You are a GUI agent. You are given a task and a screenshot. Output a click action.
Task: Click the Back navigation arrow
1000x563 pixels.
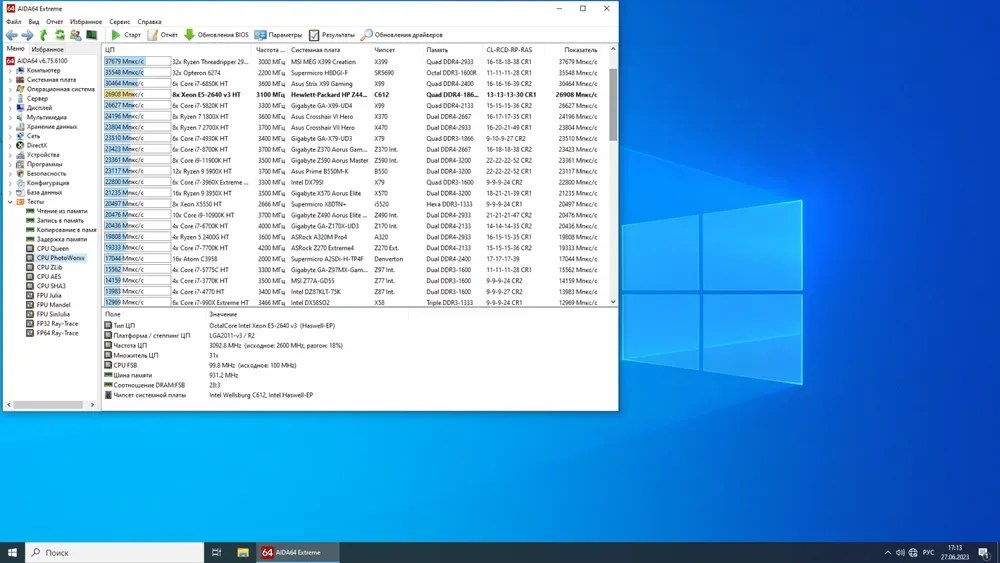click(11, 35)
